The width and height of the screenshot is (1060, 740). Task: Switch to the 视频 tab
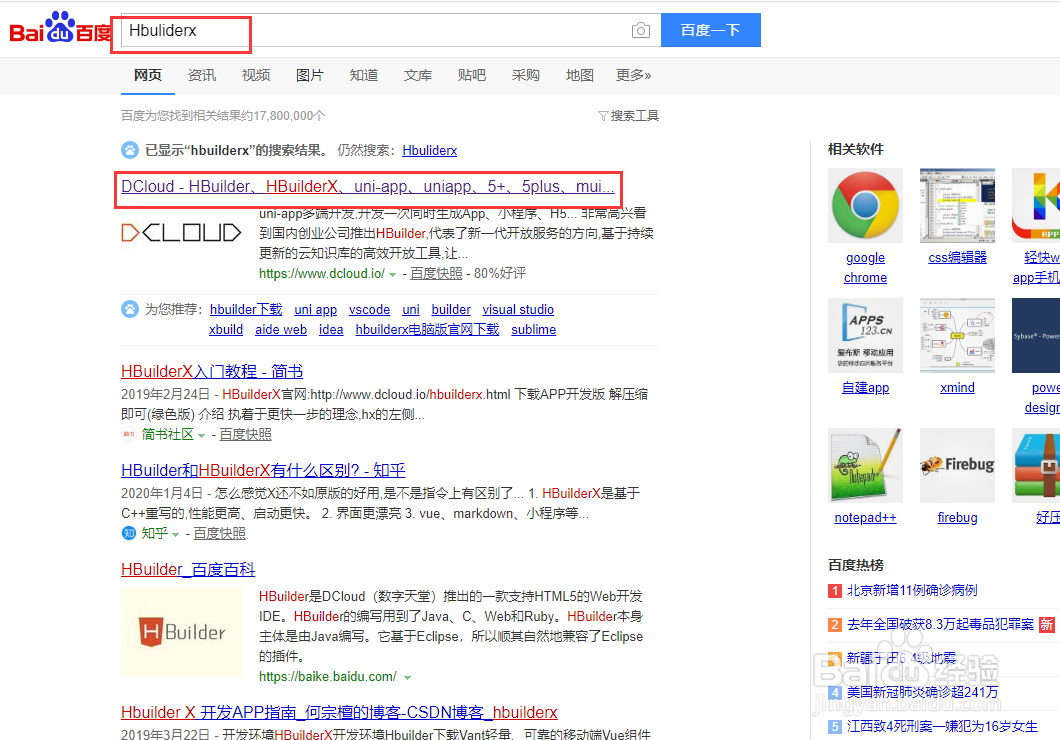coord(256,75)
